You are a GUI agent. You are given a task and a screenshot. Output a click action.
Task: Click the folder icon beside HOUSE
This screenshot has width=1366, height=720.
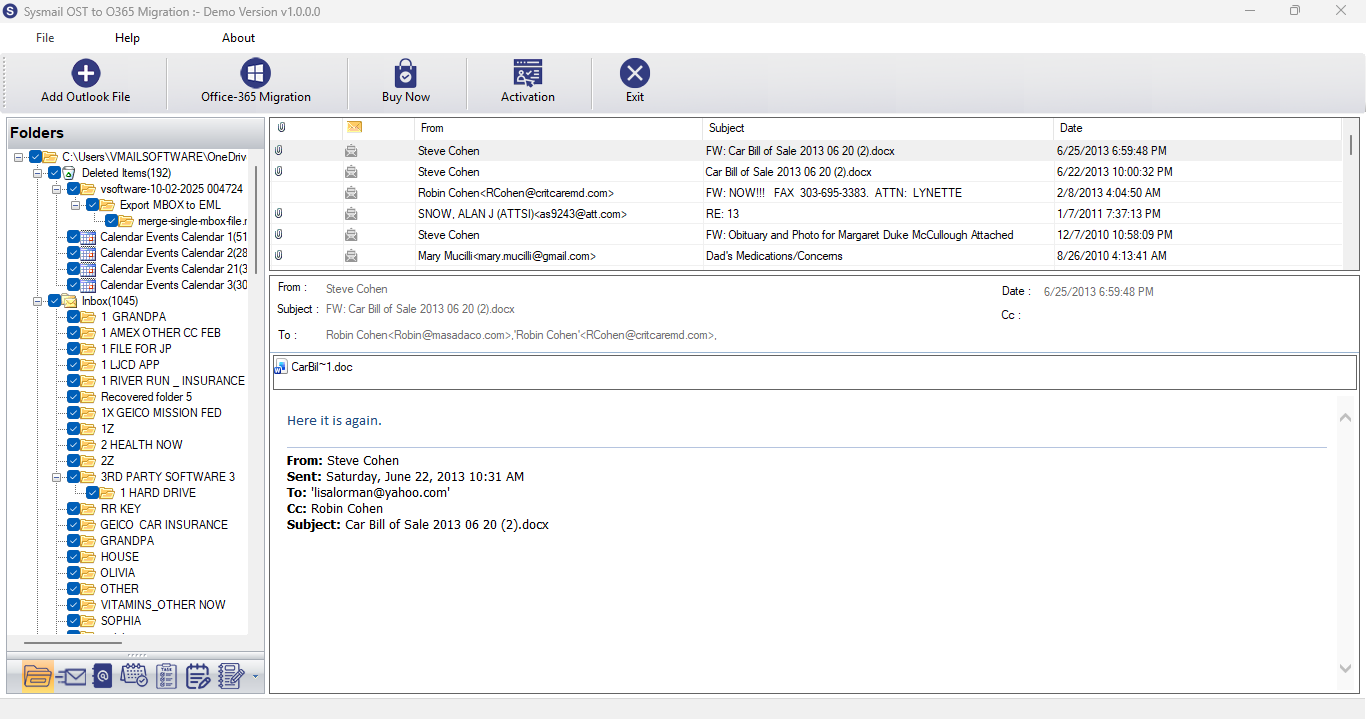[89, 557]
